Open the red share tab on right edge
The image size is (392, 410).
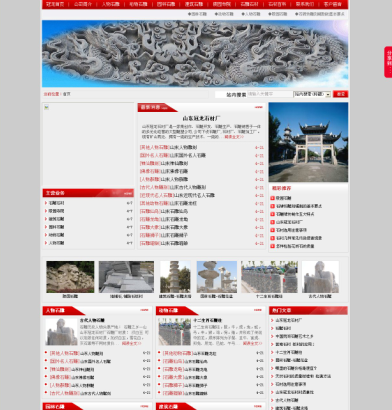(388, 62)
